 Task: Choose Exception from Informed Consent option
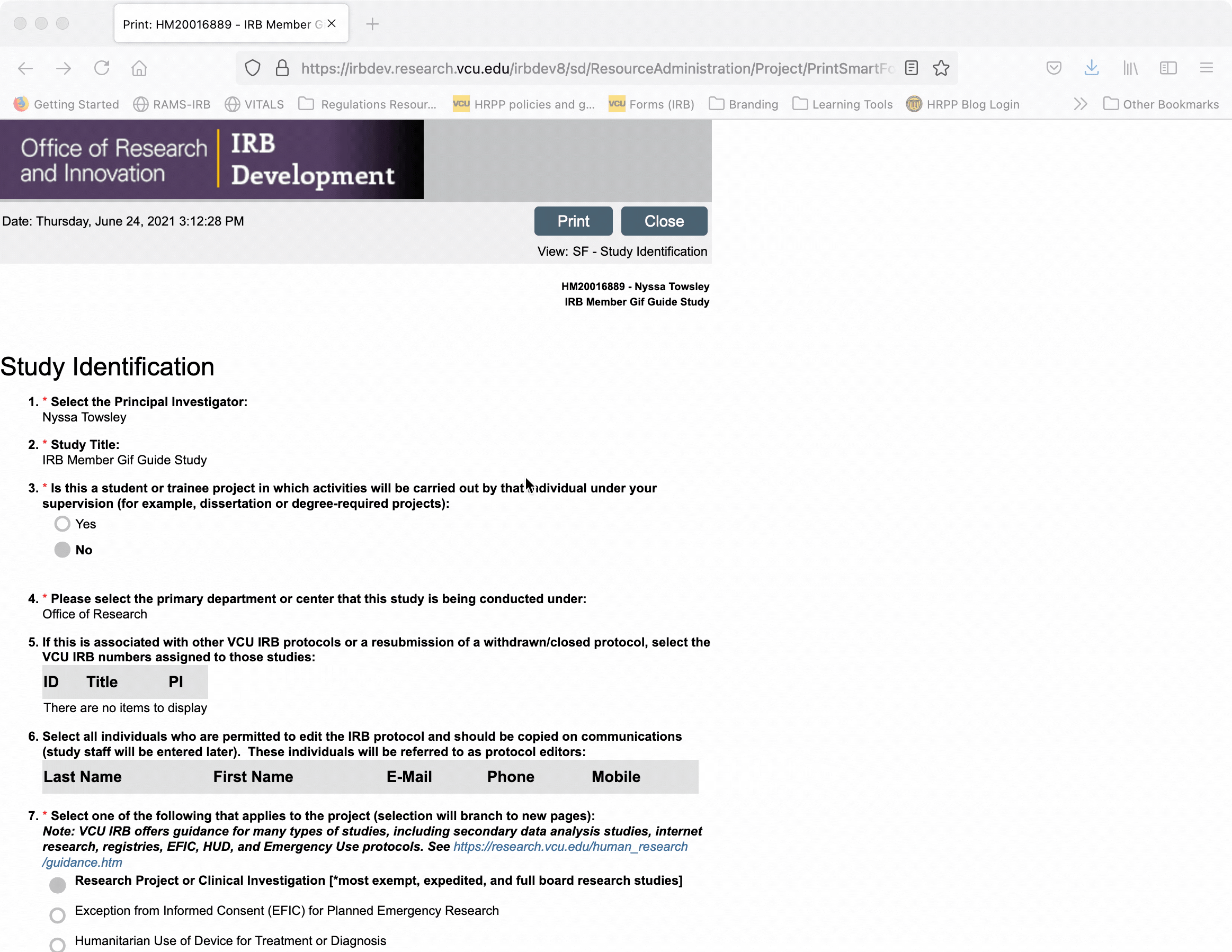(58, 915)
